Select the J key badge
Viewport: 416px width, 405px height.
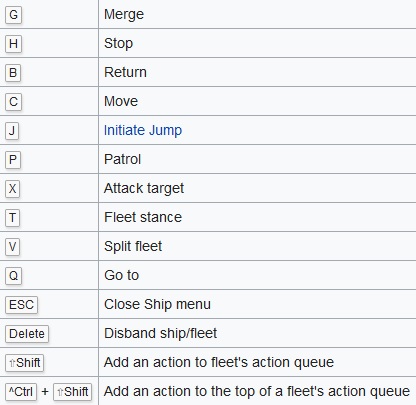[x=12, y=131]
